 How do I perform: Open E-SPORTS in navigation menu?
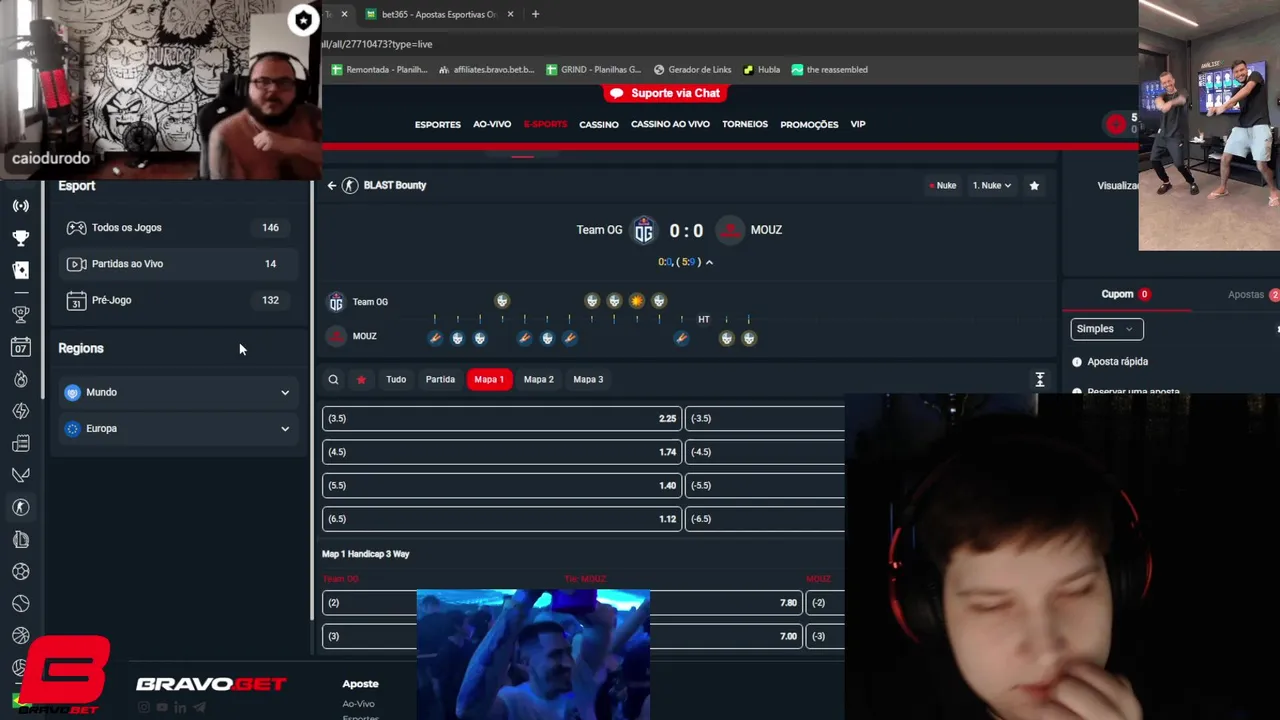click(x=545, y=124)
